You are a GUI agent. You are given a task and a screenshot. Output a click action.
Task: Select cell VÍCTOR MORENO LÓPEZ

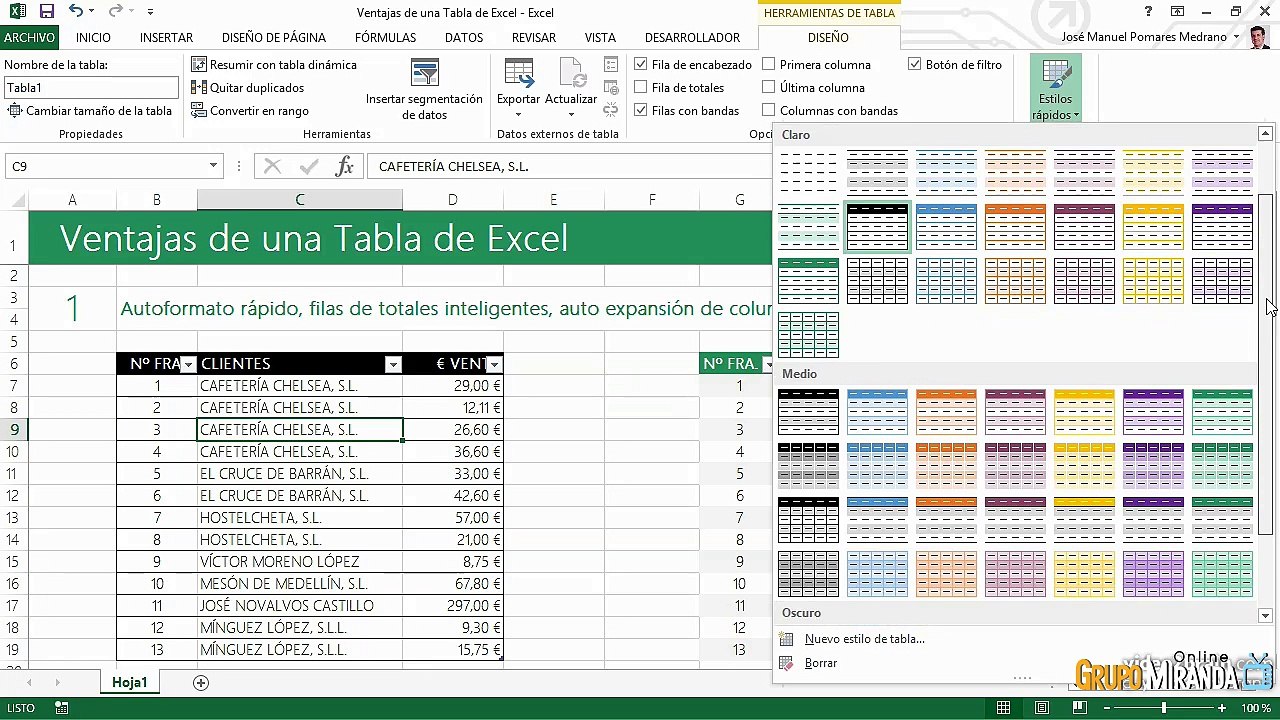300,562
